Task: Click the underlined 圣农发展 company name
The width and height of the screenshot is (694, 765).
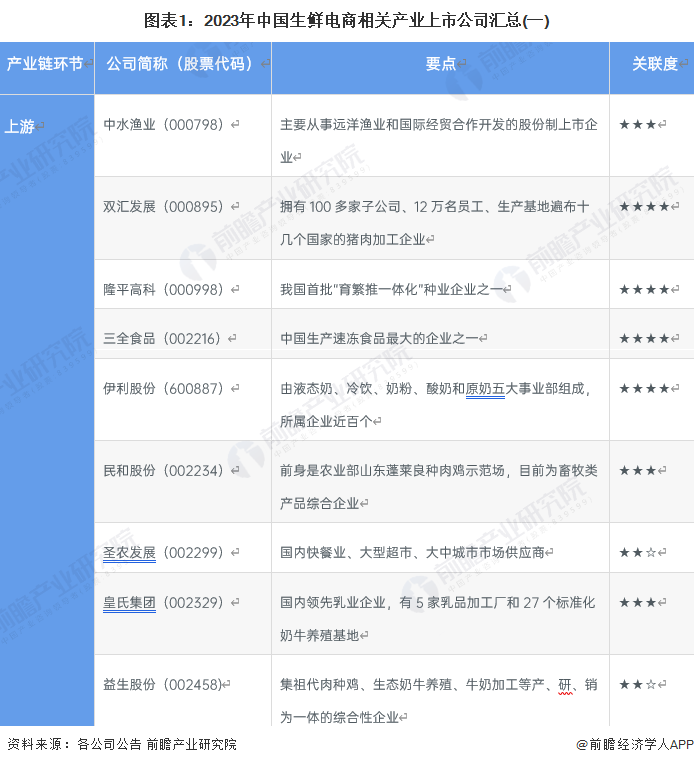Action: (129, 552)
